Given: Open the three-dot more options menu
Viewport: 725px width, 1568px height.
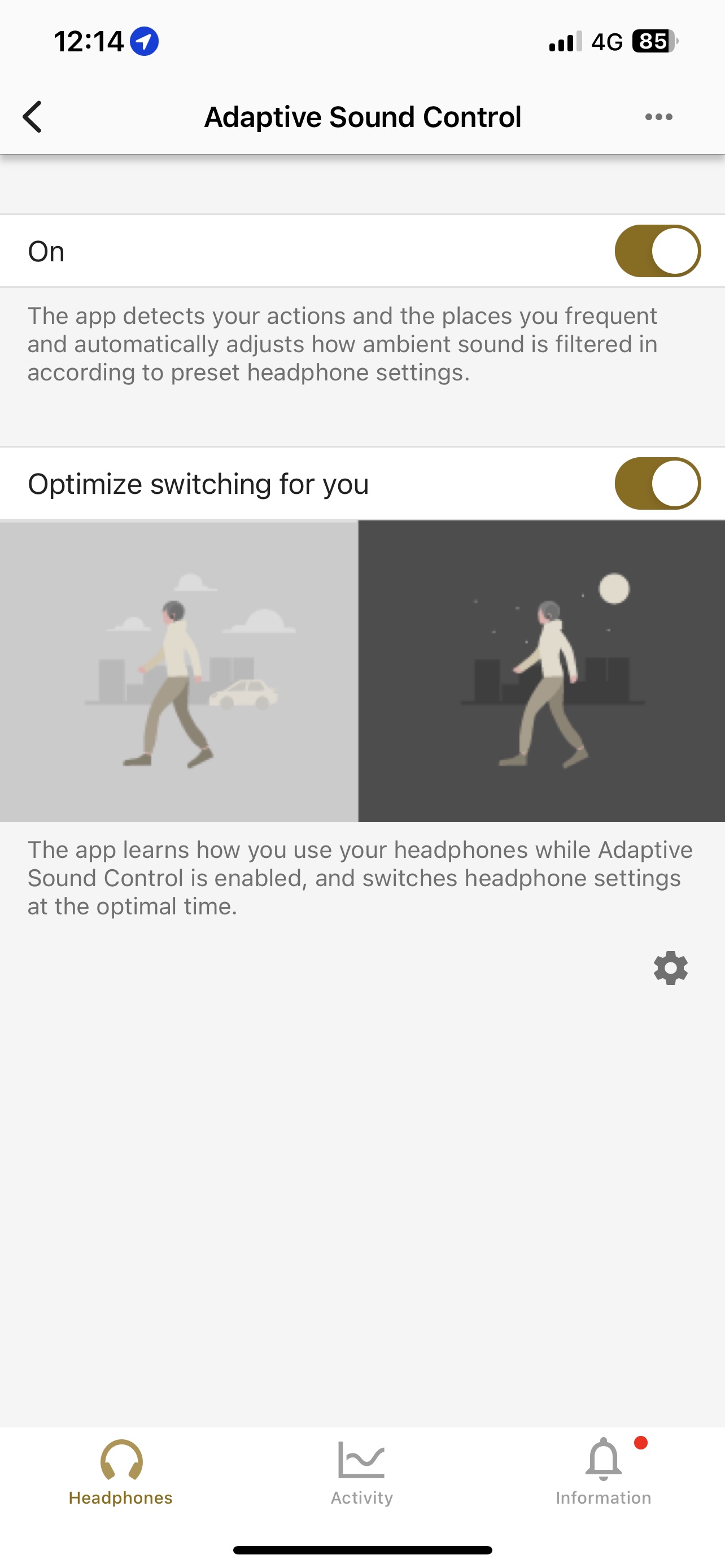Looking at the screenshot, I should click(658, 117).
